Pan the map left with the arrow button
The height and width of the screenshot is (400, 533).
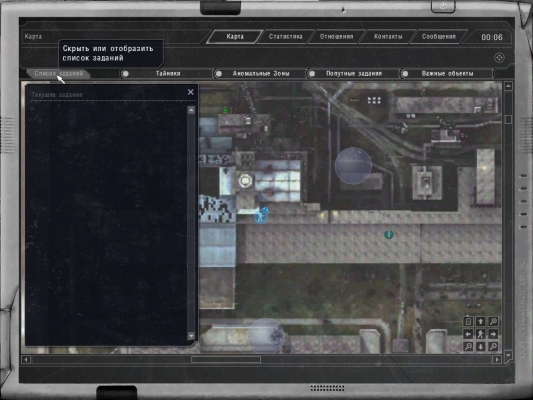[468, 334]
